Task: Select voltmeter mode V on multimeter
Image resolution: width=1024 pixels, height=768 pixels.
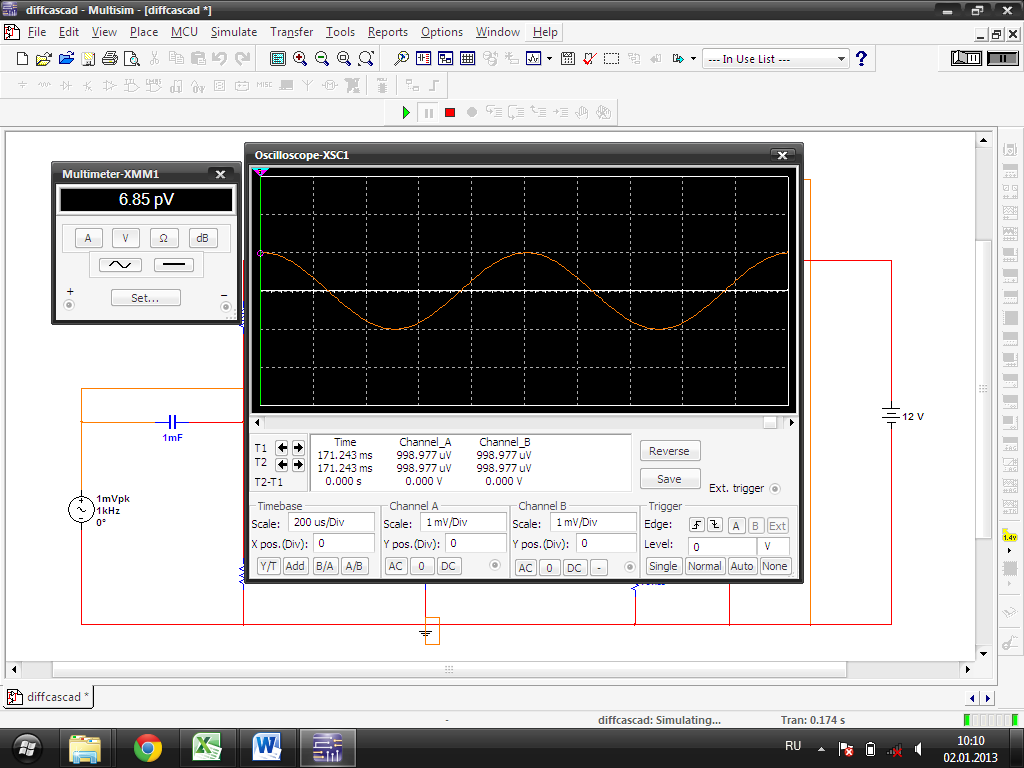Action: coord(125,238)
